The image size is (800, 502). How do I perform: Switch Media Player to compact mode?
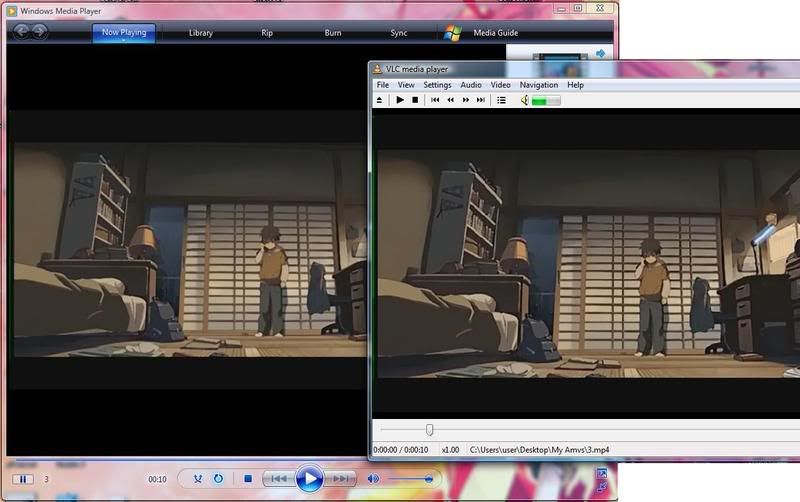(x=602, y=487)
